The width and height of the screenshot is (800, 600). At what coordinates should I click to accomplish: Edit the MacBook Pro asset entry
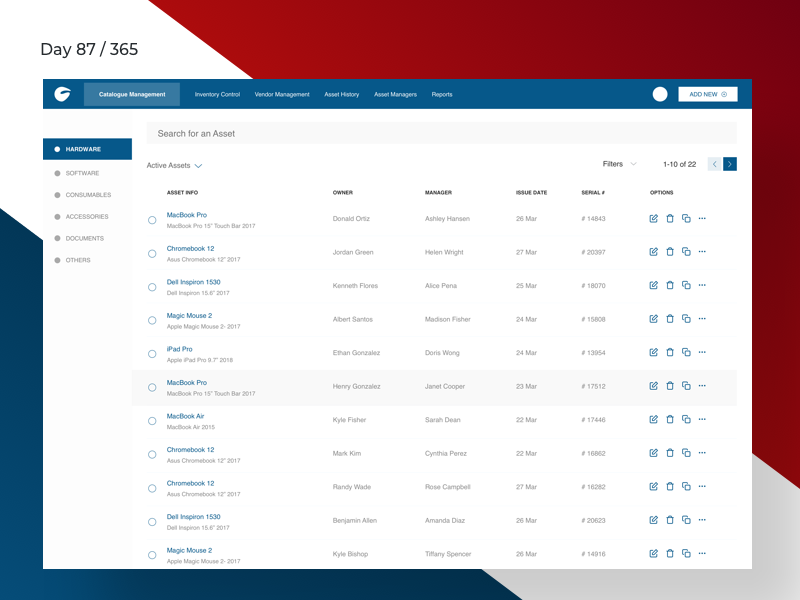pos(653,218)
